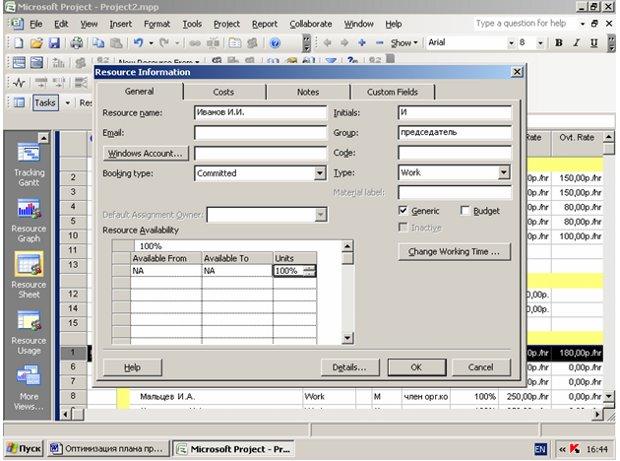Viewport: 620px width, 461px height.
Task: Expand the Type dropdown showing Work
Action: click(x=503, y=172)
